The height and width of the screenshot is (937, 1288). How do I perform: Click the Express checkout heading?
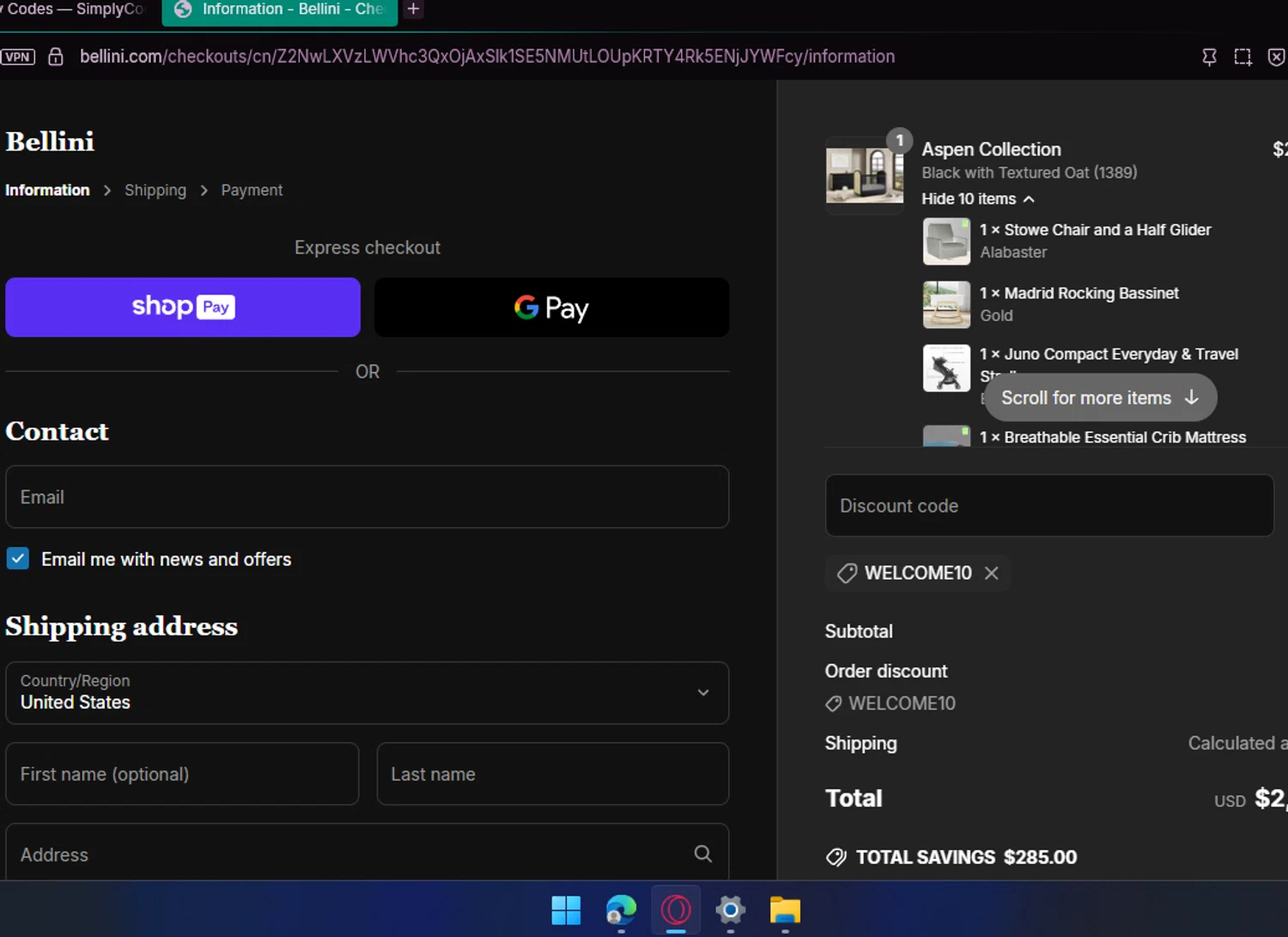point(368,247)
